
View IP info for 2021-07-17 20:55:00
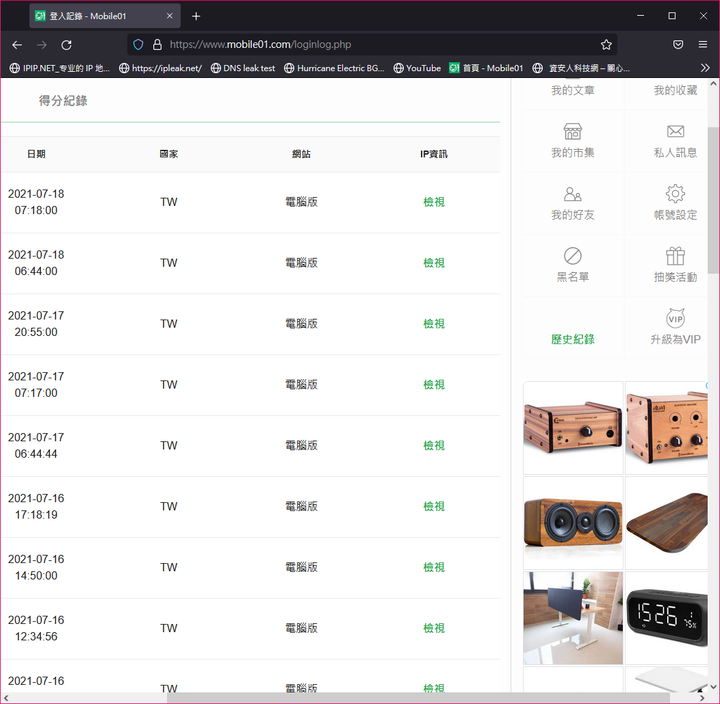click(434, 324)
